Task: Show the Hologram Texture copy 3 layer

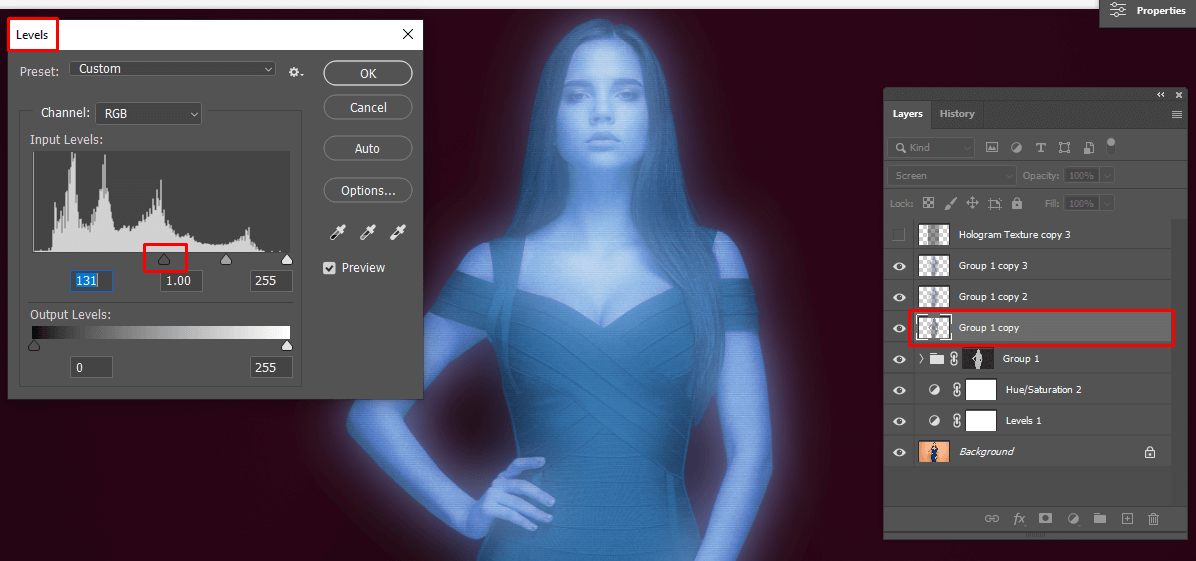Action: [899, 234]
